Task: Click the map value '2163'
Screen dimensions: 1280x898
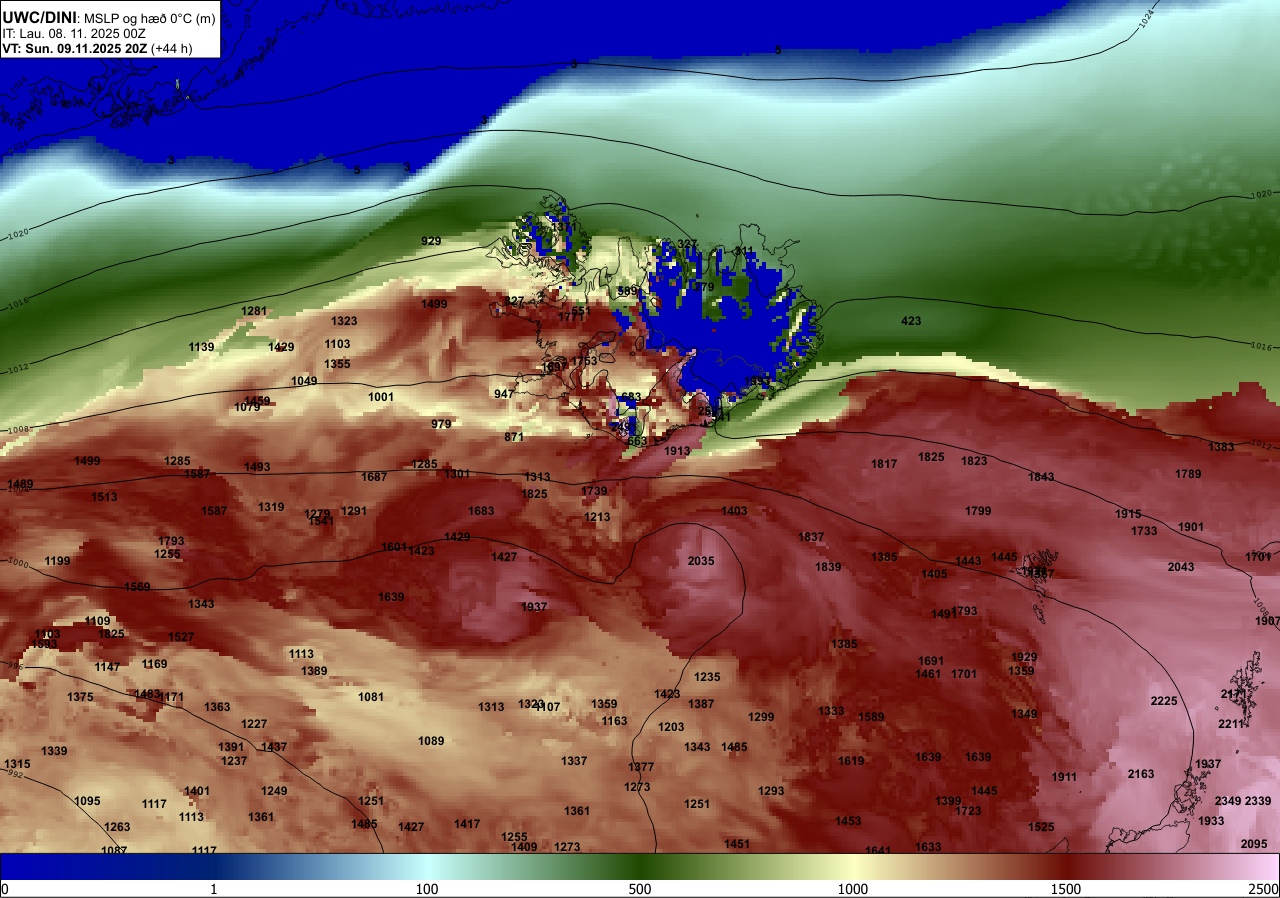Action: point(1141,774)
